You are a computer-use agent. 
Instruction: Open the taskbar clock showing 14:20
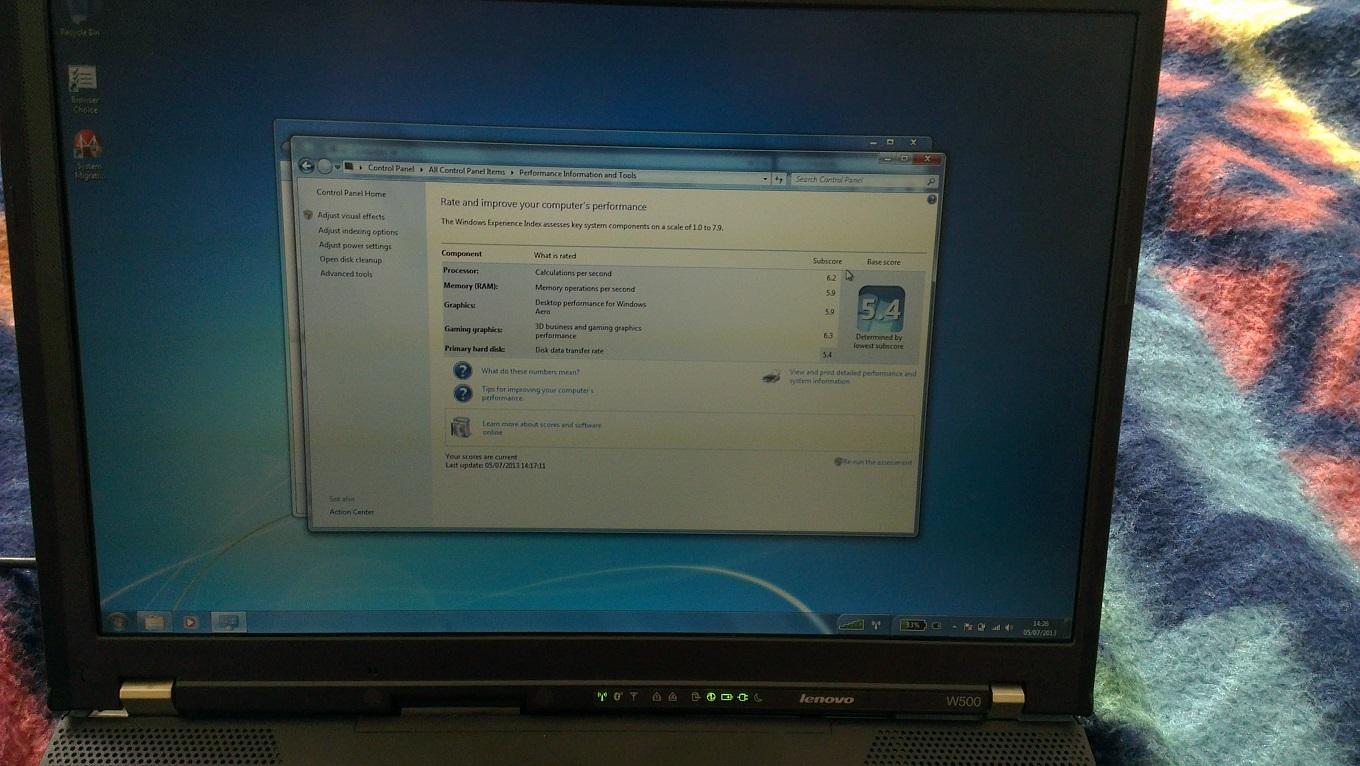pyautogui.click(x=1040, y=628)
